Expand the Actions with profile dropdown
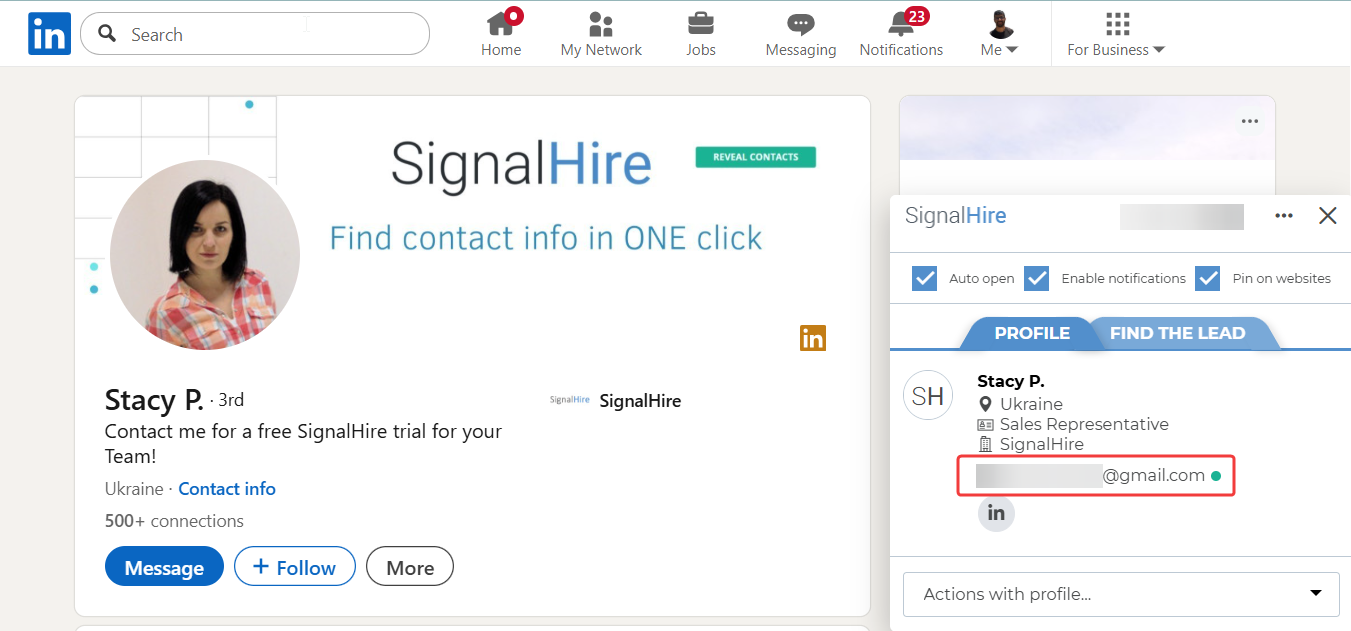This screenshot has width=1351, height=631. [x=1121, y=594]
